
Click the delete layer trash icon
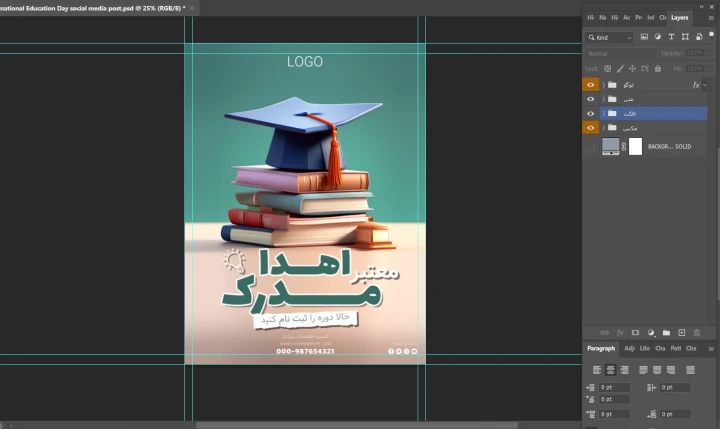click(x=697, y=332)
